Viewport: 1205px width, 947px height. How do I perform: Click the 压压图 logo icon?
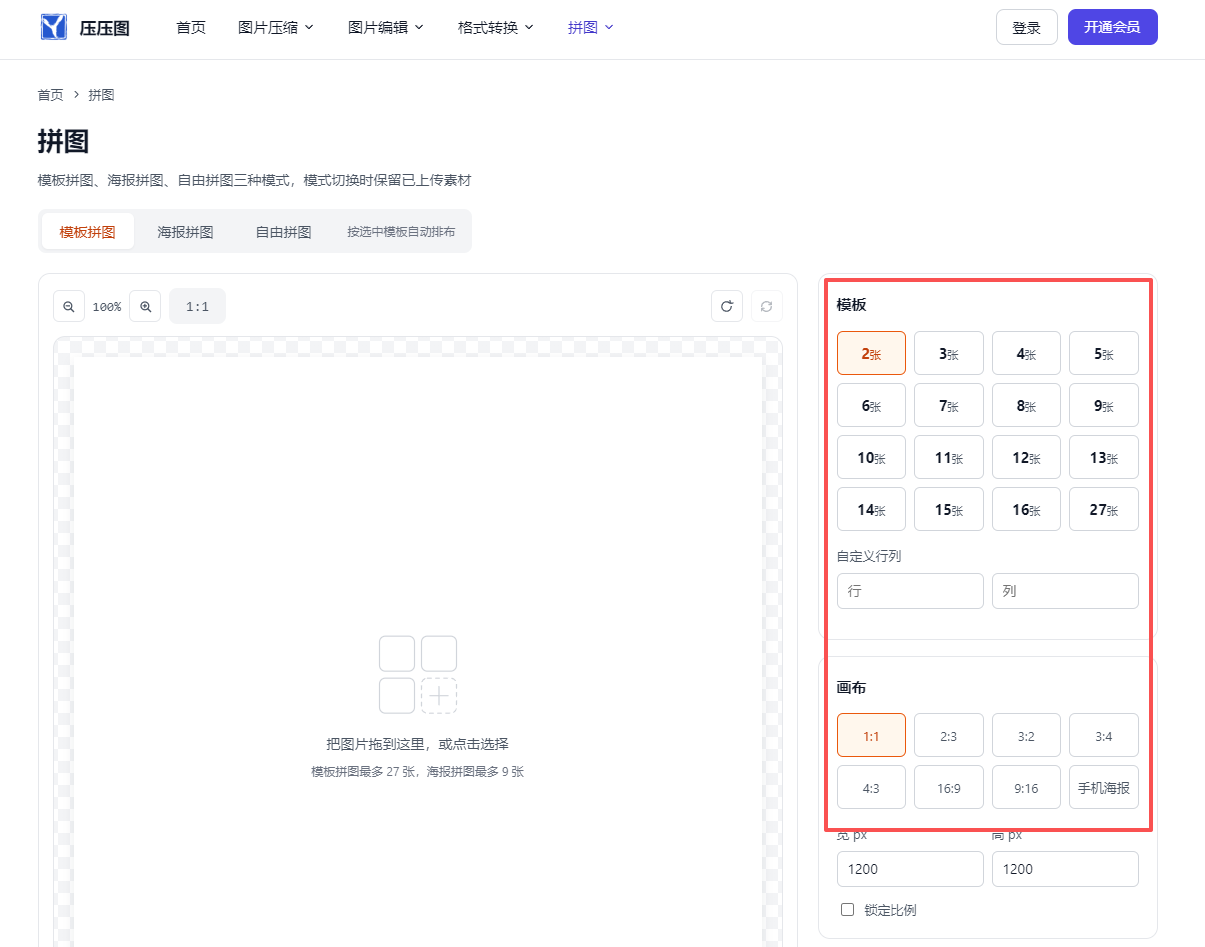(x=54, y=27)
